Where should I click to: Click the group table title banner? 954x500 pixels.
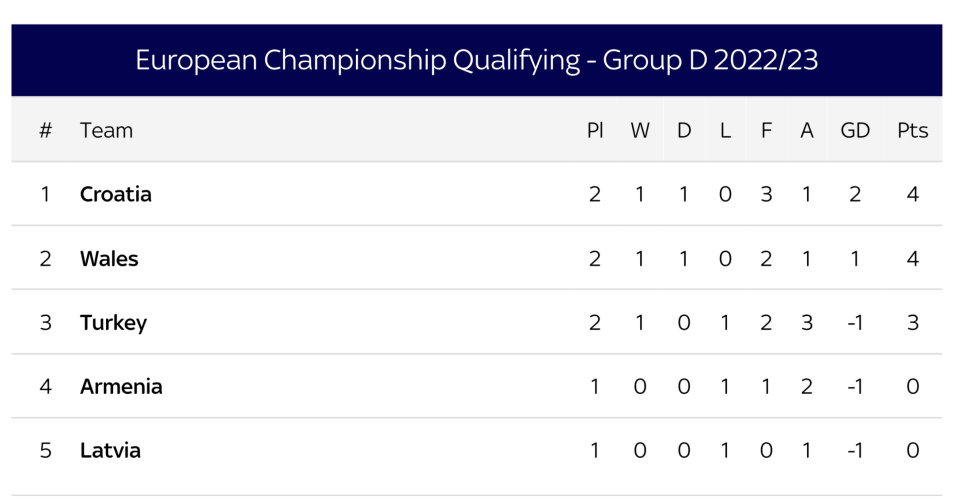point(476,61)
